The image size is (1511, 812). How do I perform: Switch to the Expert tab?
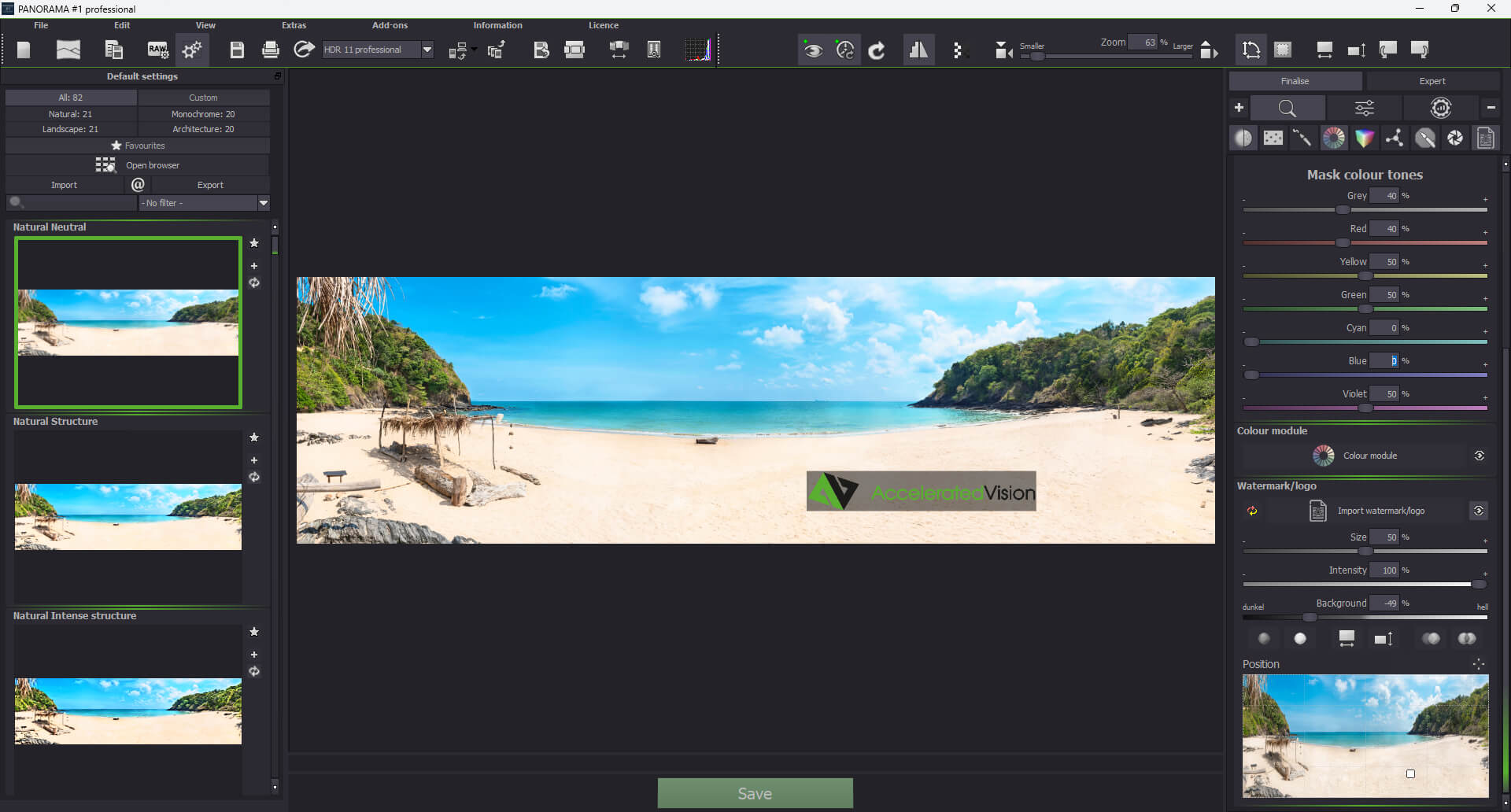tap(1432, 81)
